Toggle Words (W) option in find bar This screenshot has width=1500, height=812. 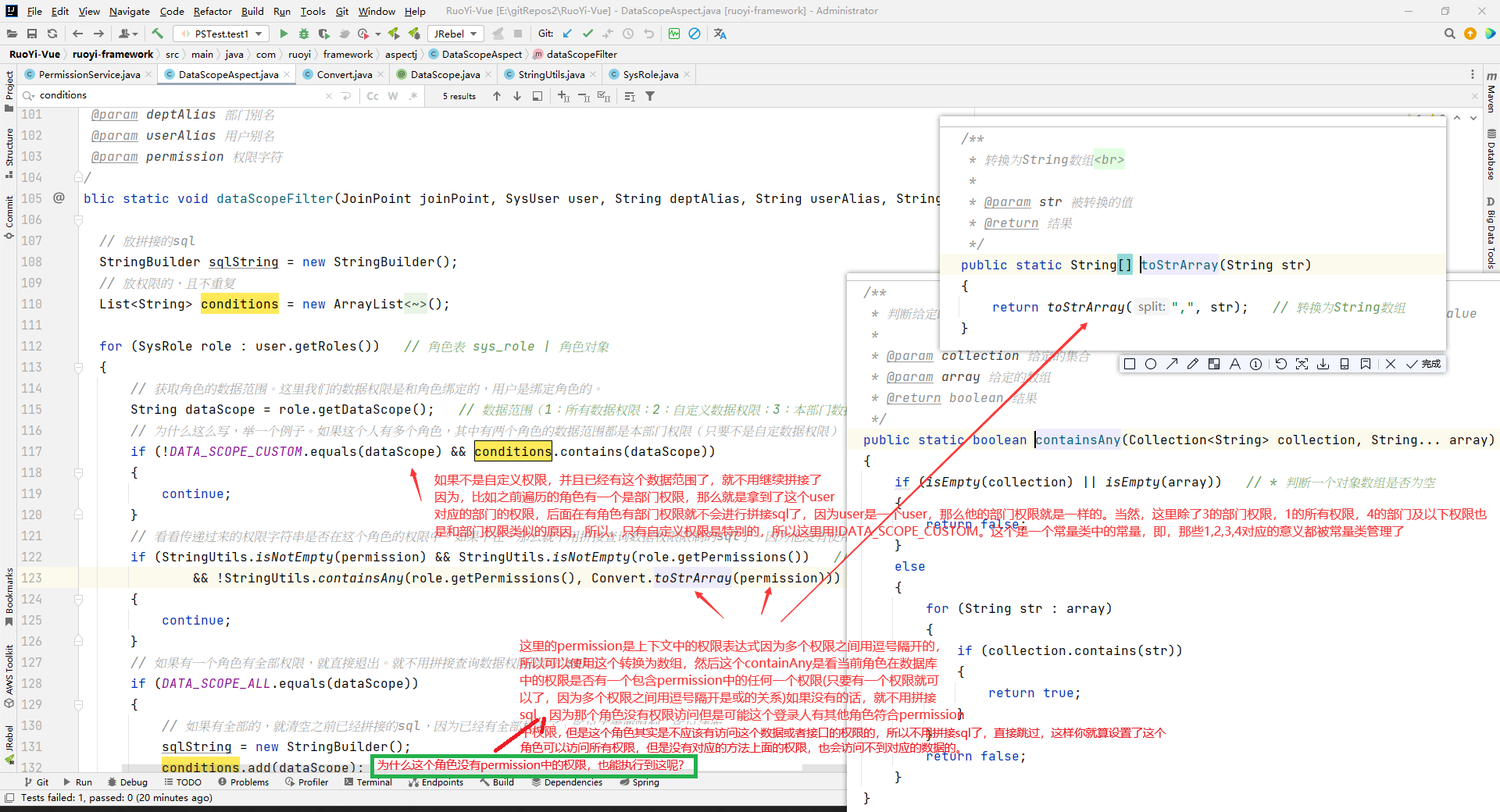(393, 96)
